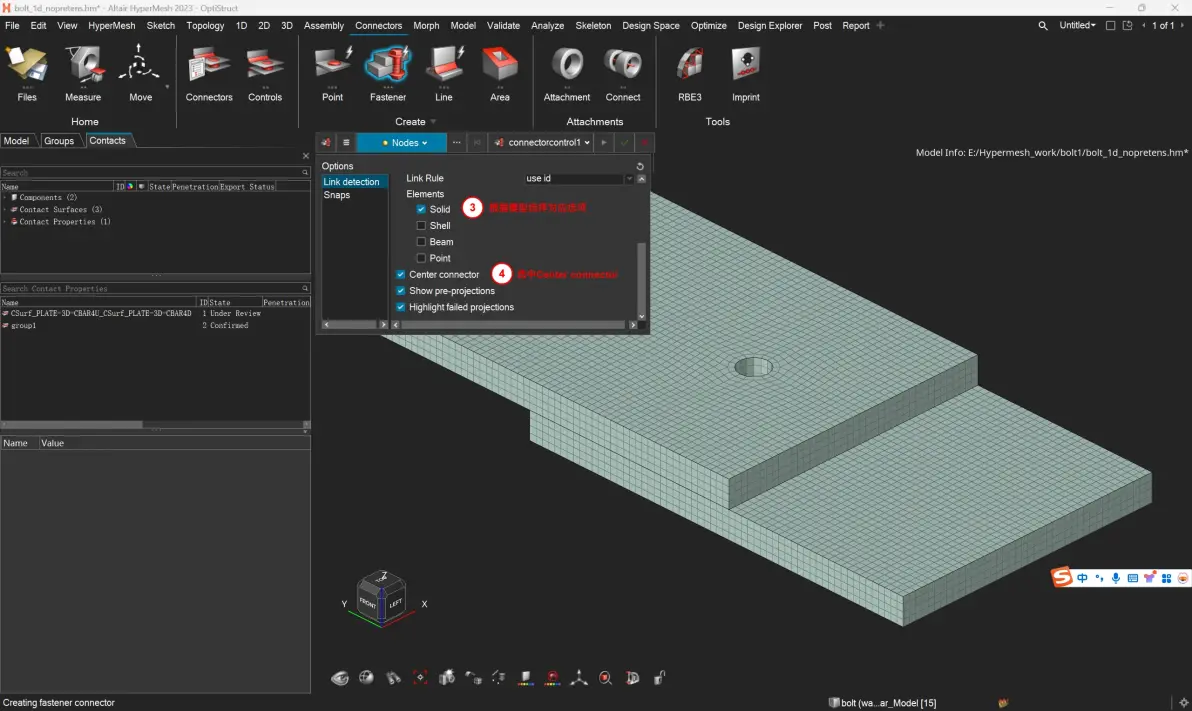Open the Measure tool
The width and height of the screenshot is (1192, 711).
point(83,74)
